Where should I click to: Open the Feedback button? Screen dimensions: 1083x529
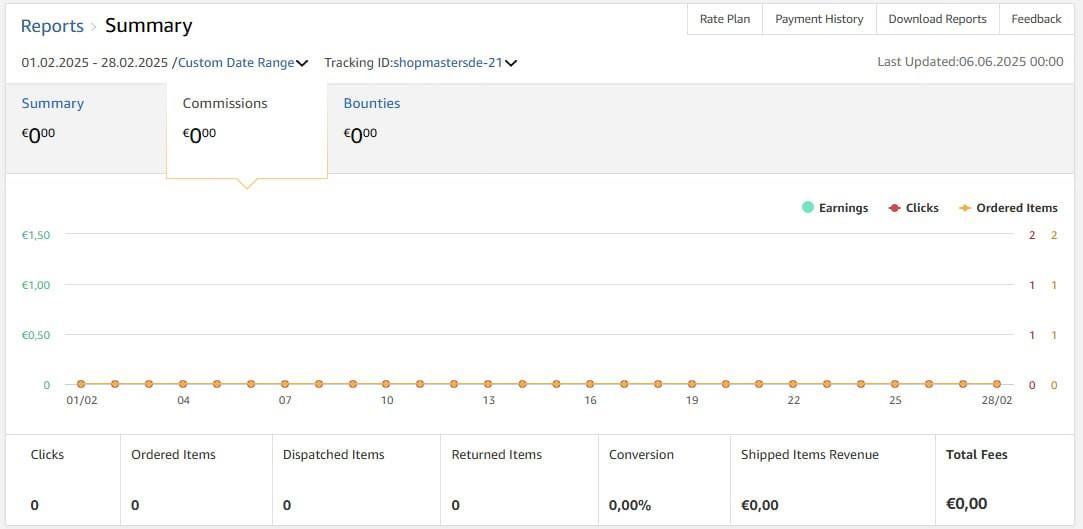click(x=1036, y=19)
